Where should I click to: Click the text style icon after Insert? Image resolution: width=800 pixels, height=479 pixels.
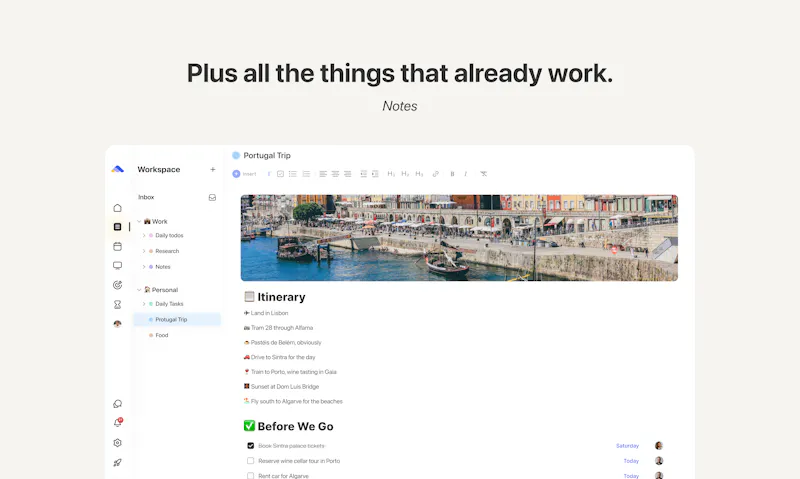269,174
